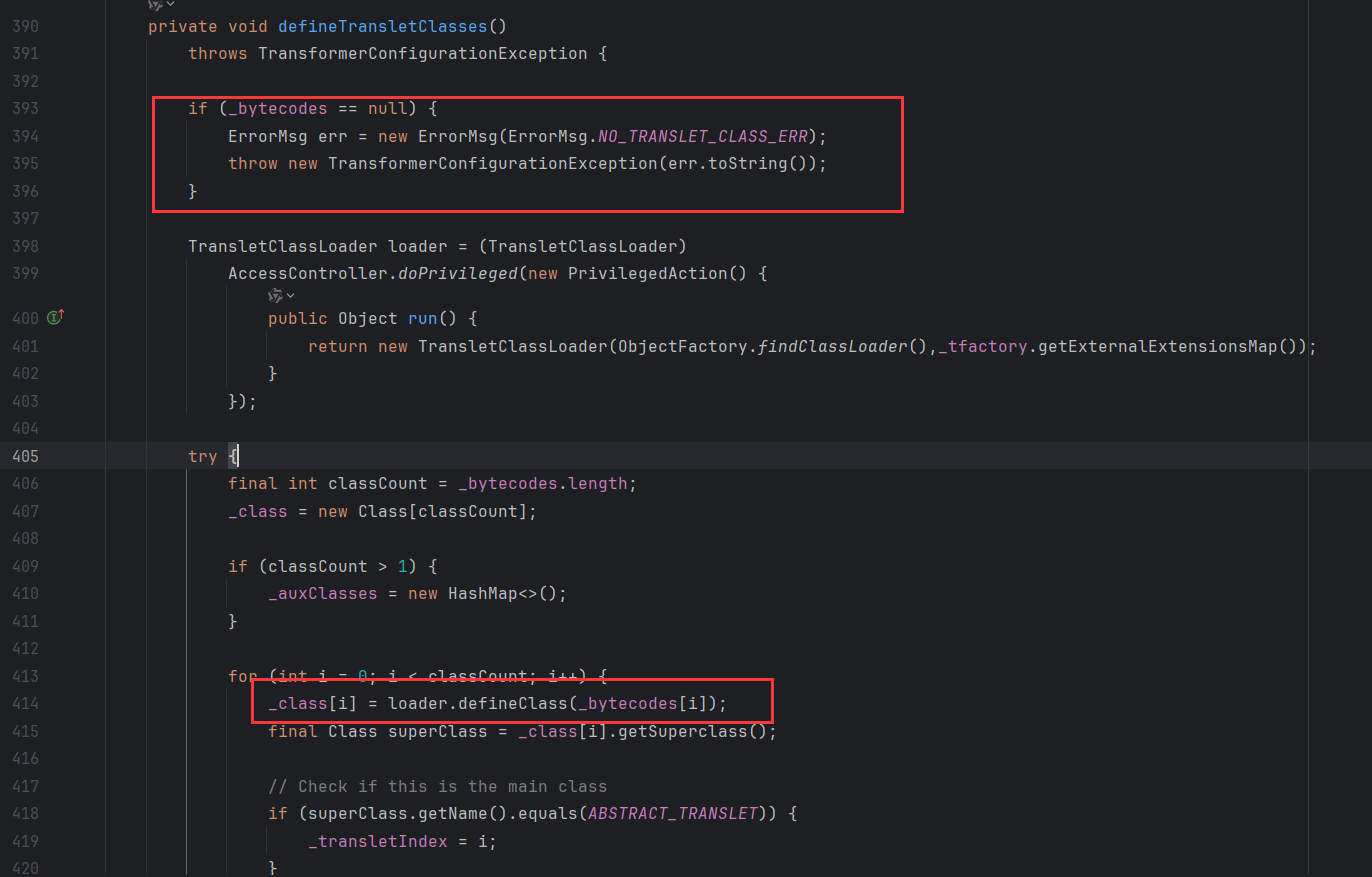This screenshot has height=877, width=1372.
Task: Click the doPrivileged method call
Action: 458,273
